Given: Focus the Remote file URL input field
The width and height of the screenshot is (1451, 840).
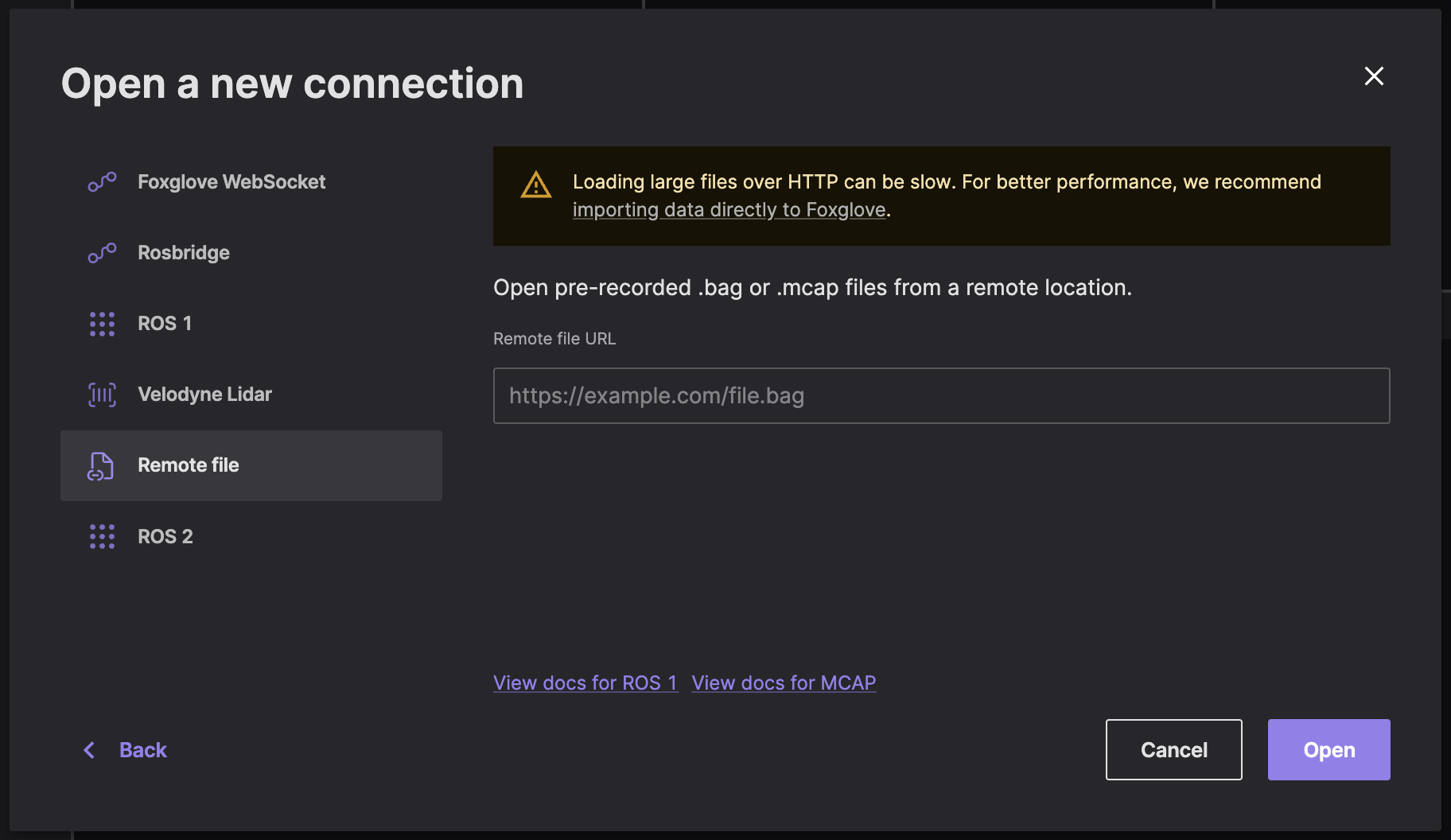Looking at the screenshot, I should click(941, 396).
